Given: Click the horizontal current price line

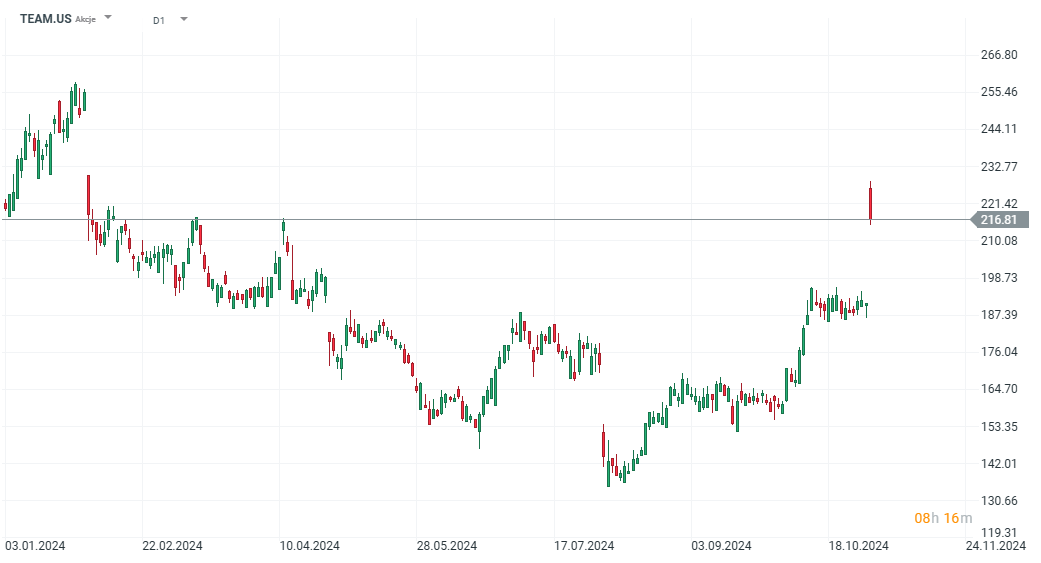Looking at the screenshot, I should click(x=500, y=219).
